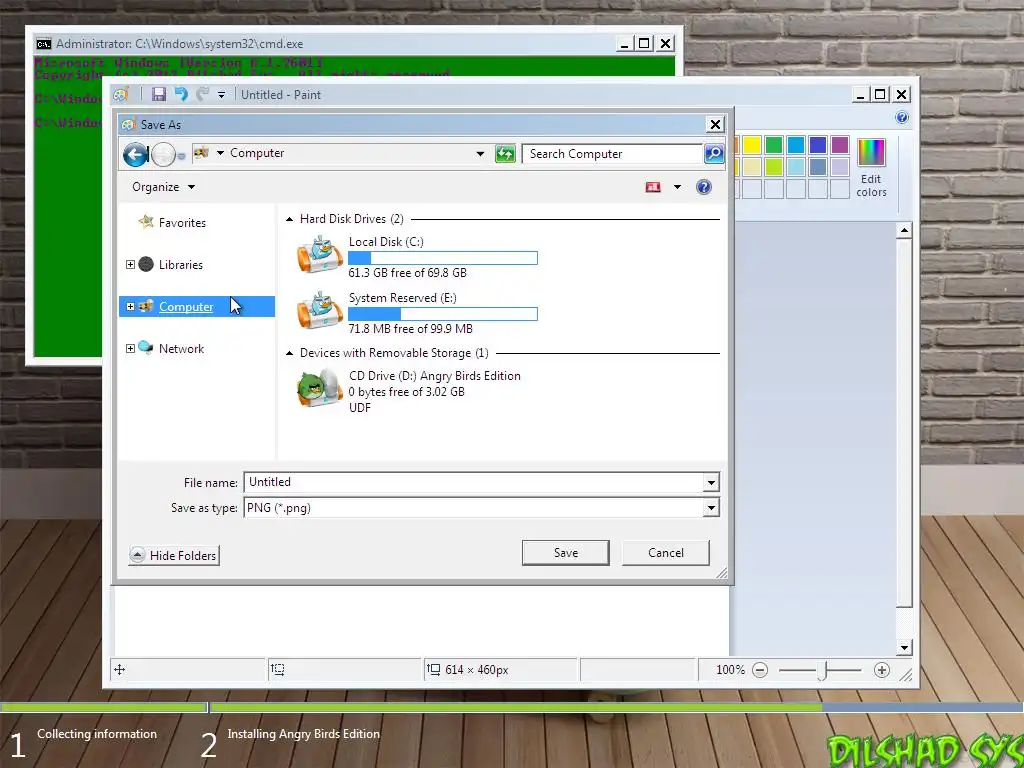The image size is (1024, 768).
Task: Select Computer in the navigation pane
Action: tap(186, 306)
